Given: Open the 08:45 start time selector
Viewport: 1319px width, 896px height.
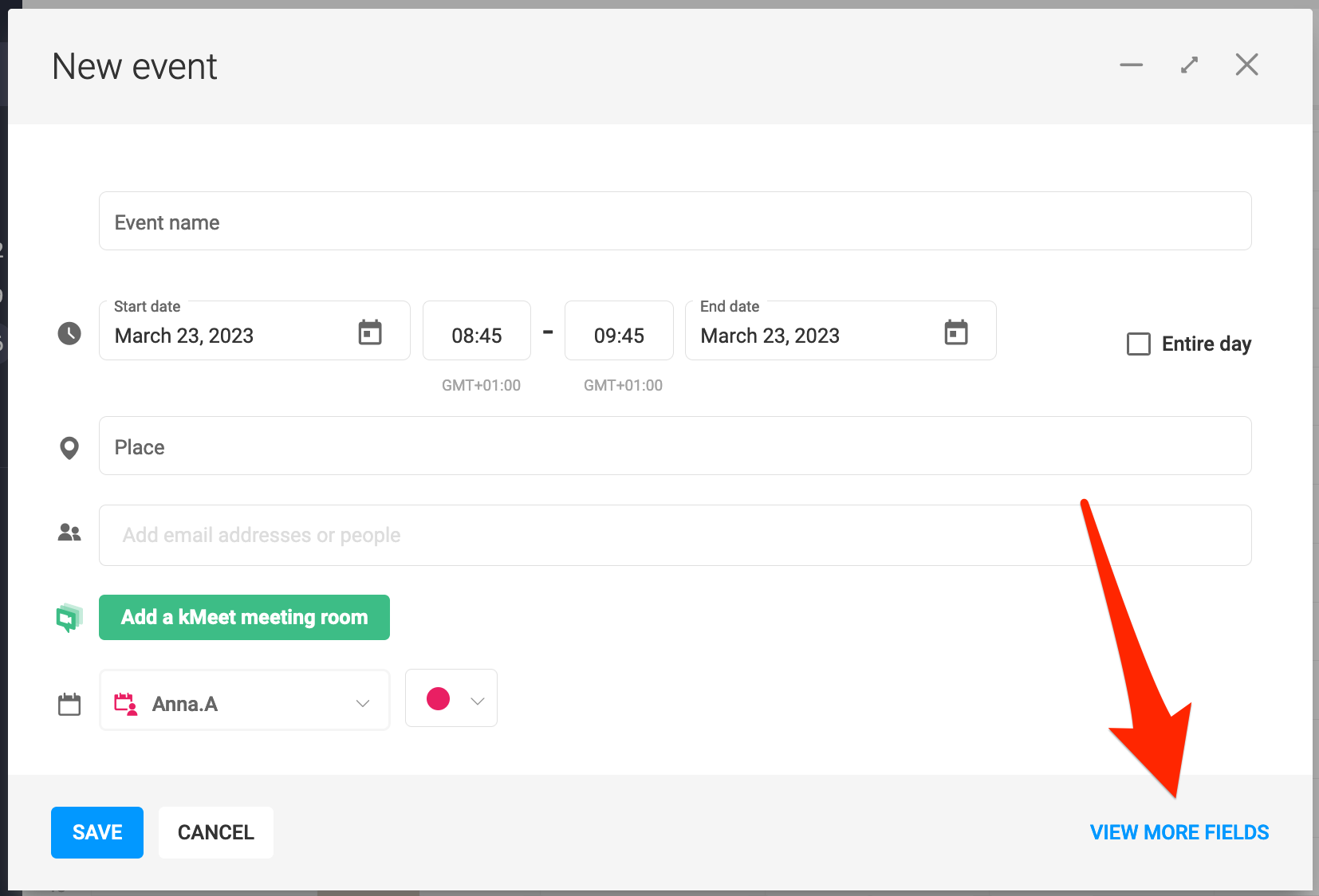Looking at the screenshot, I should tap(476, 335).
